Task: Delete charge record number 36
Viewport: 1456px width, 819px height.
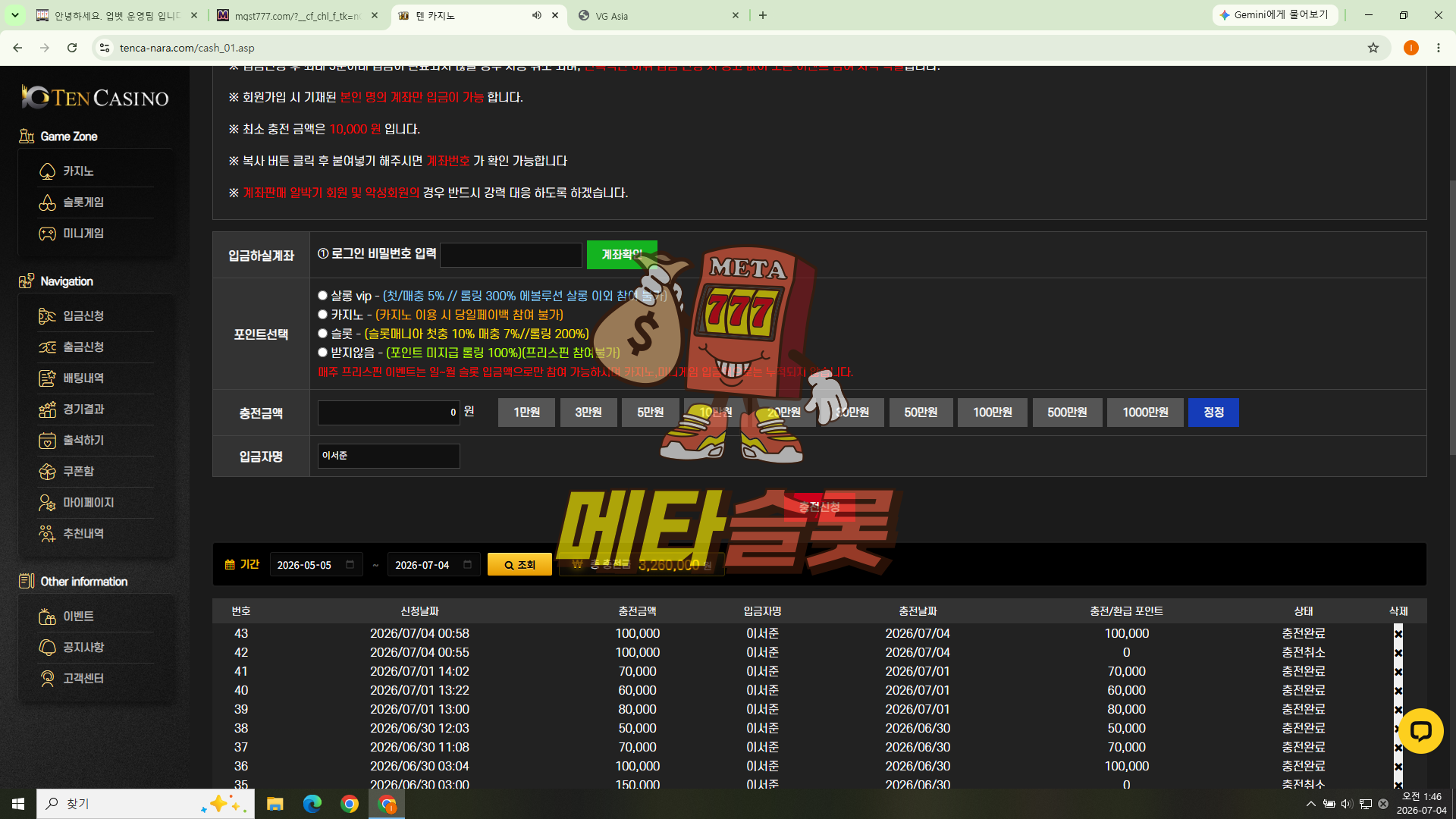Action: coord(1398,767)
